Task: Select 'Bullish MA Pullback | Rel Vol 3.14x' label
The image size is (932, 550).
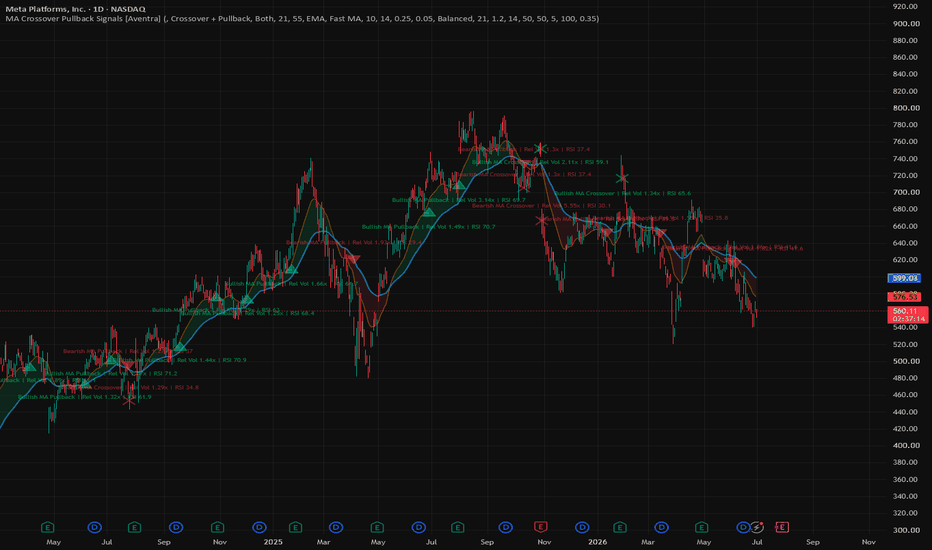Action: point(458,200)
